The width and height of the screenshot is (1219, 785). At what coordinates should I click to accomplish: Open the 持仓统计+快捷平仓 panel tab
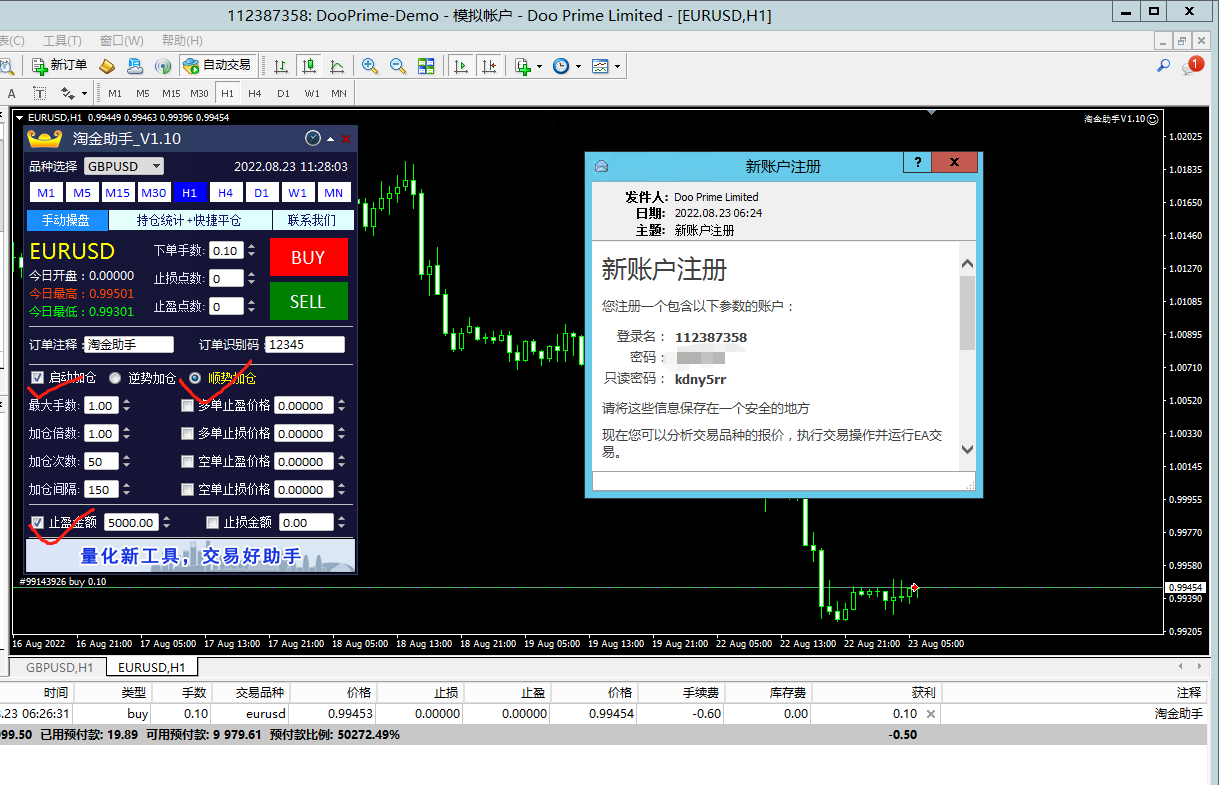(x=189, y=220)
